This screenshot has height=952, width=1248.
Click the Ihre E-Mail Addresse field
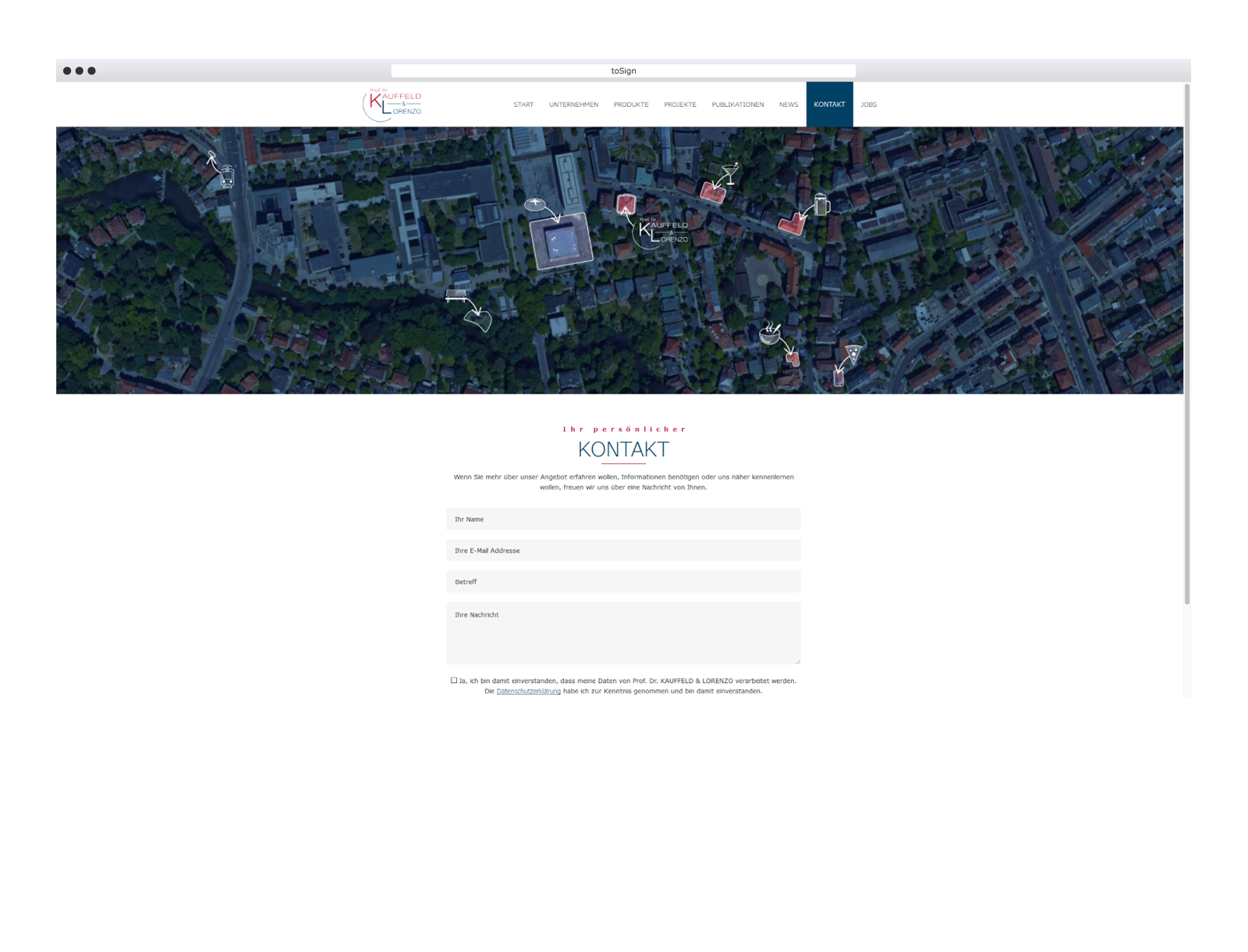623,550
